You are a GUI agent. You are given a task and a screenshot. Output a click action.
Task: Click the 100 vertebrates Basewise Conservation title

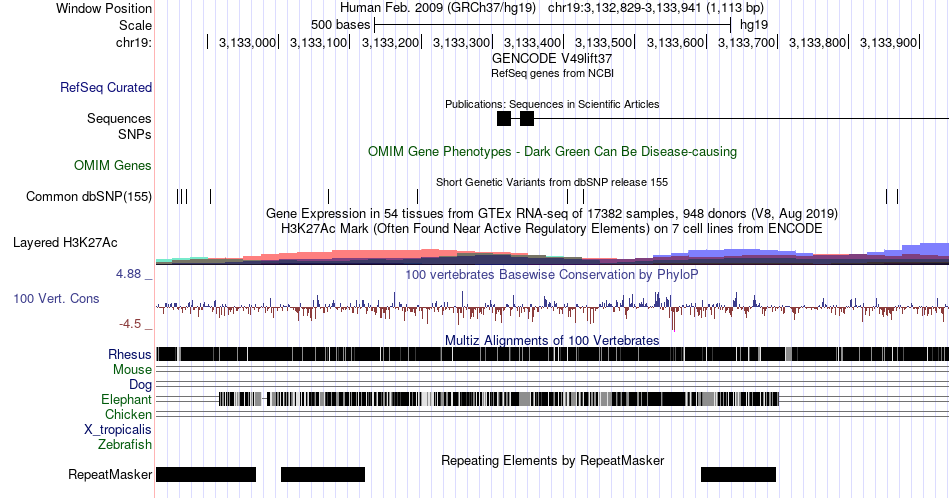(552, 274)
